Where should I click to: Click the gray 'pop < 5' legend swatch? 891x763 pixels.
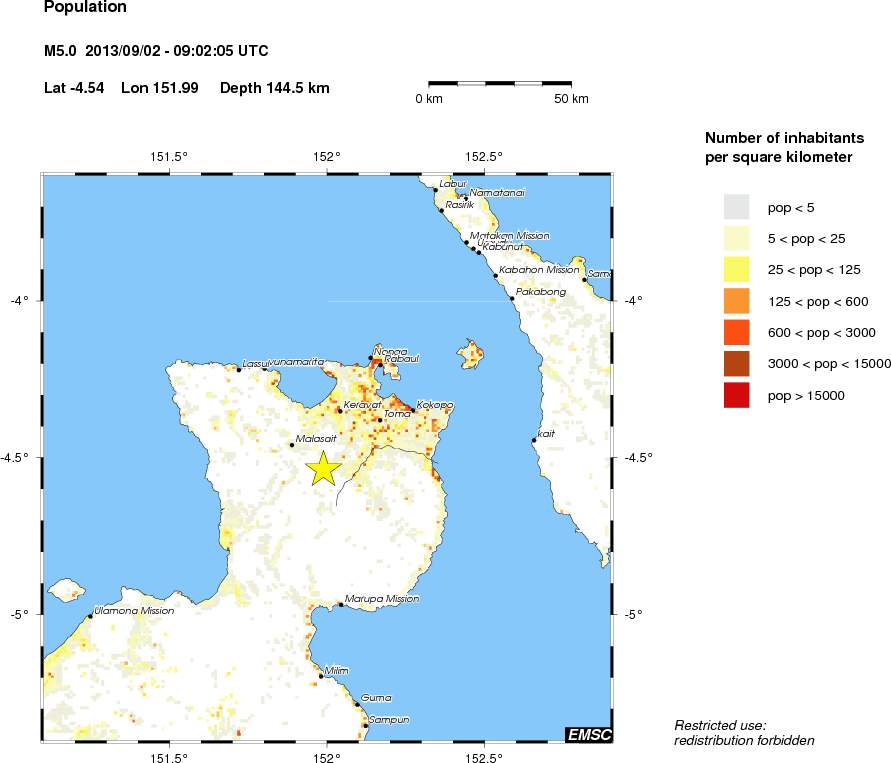(736, 207)
